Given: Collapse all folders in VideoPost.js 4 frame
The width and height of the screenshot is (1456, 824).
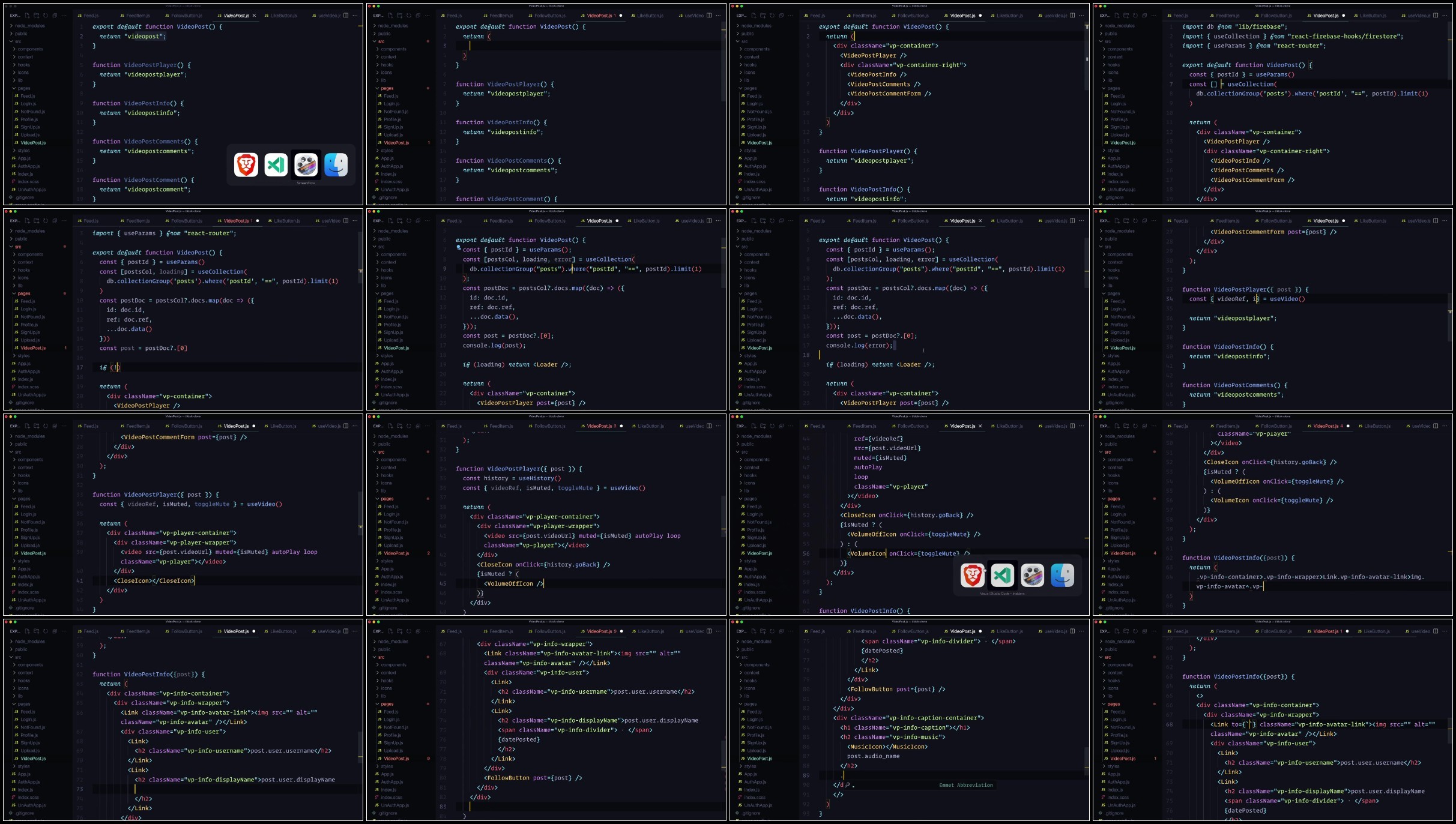Looking at the screenshot, I should (1144, 426).
